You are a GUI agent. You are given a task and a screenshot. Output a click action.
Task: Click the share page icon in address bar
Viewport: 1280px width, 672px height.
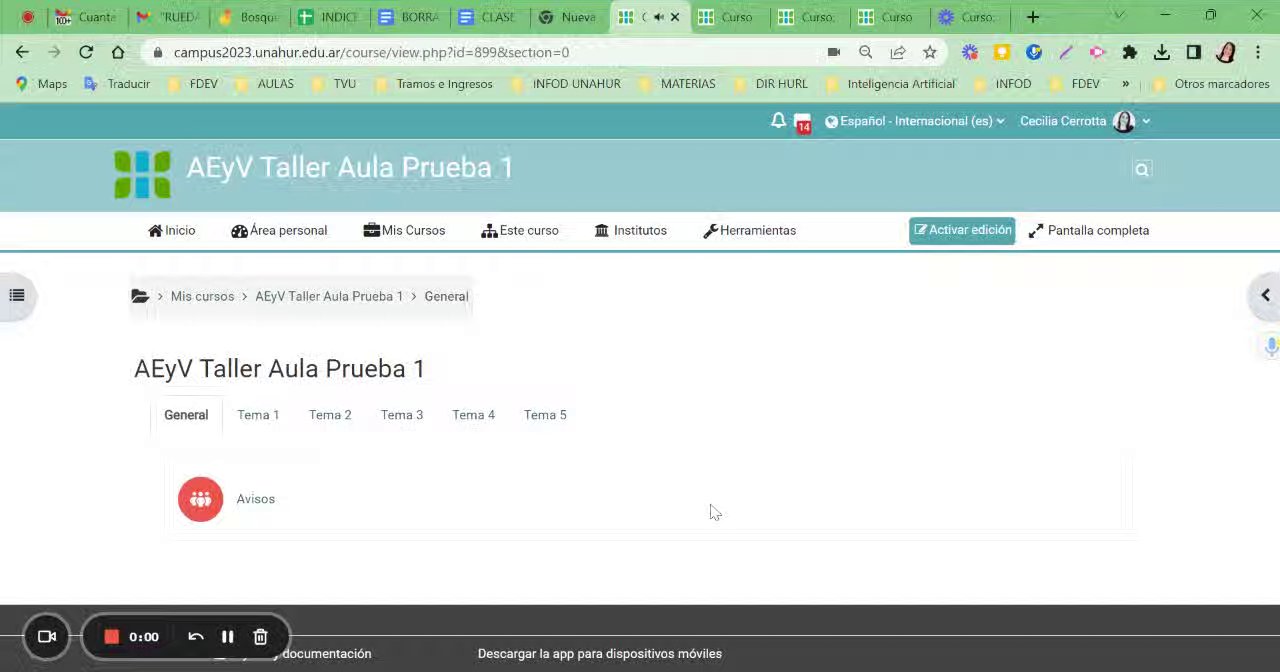[898, 52]
